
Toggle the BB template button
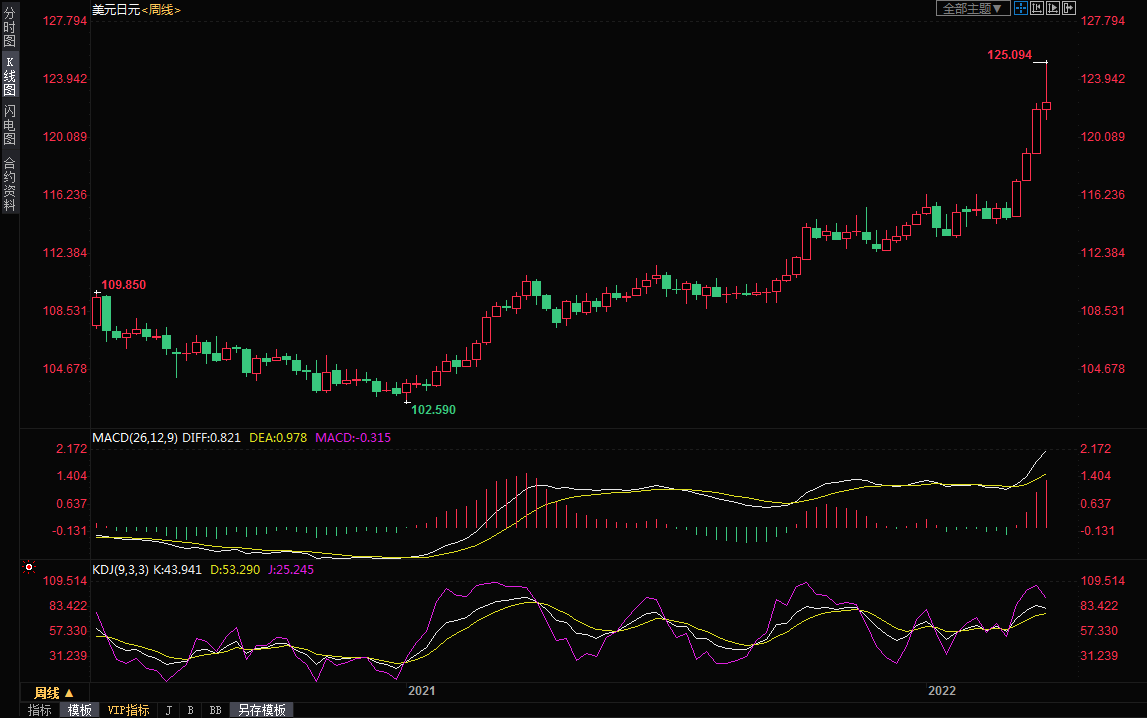tap(215, 710)
